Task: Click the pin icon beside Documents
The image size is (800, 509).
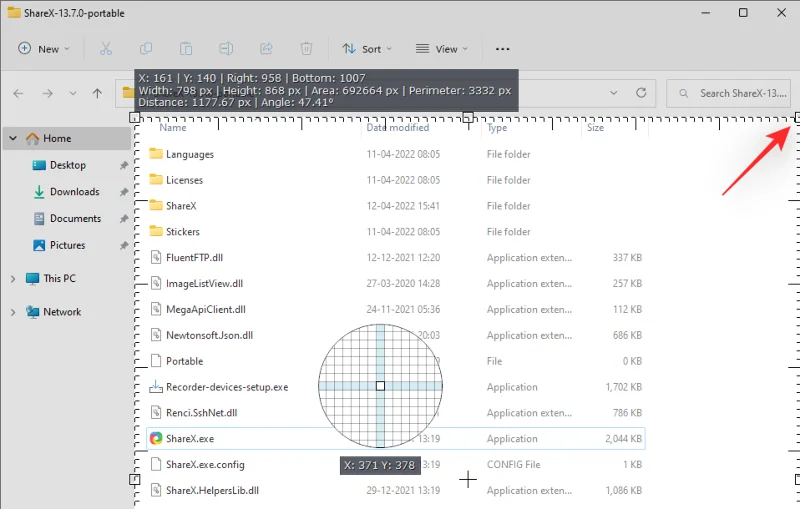Action: pyautogui.click(x=123, y=218)
